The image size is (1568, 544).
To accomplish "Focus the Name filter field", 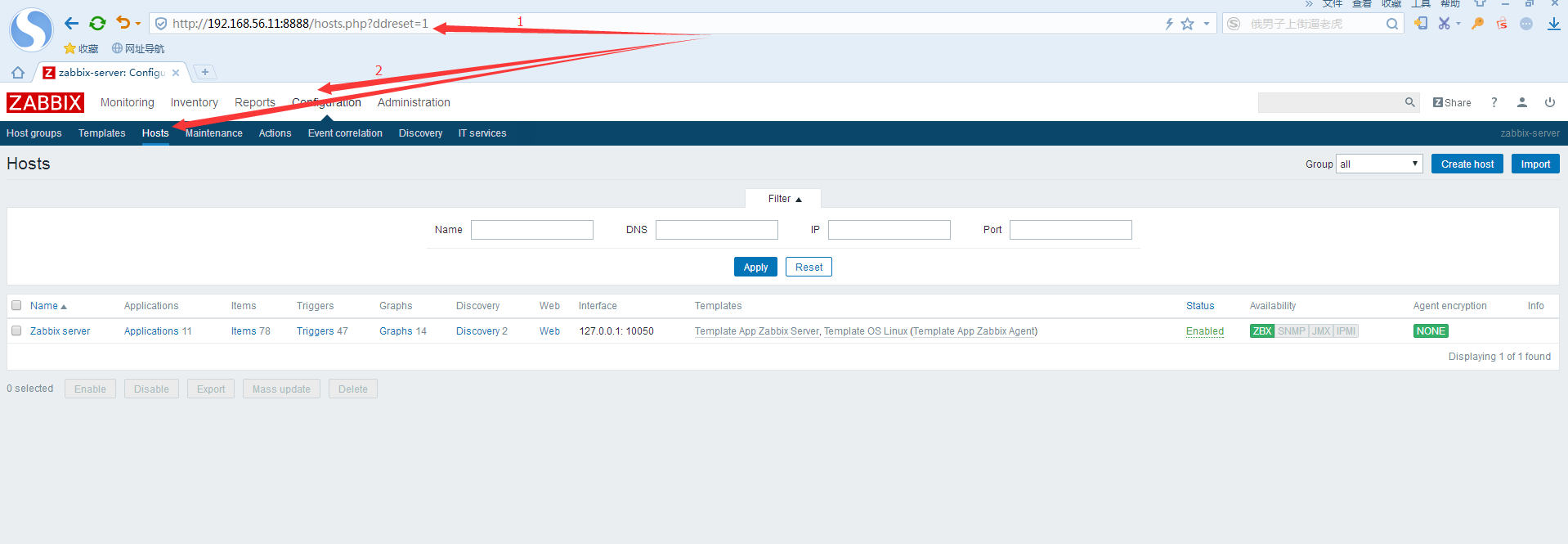I will [532, 230].
